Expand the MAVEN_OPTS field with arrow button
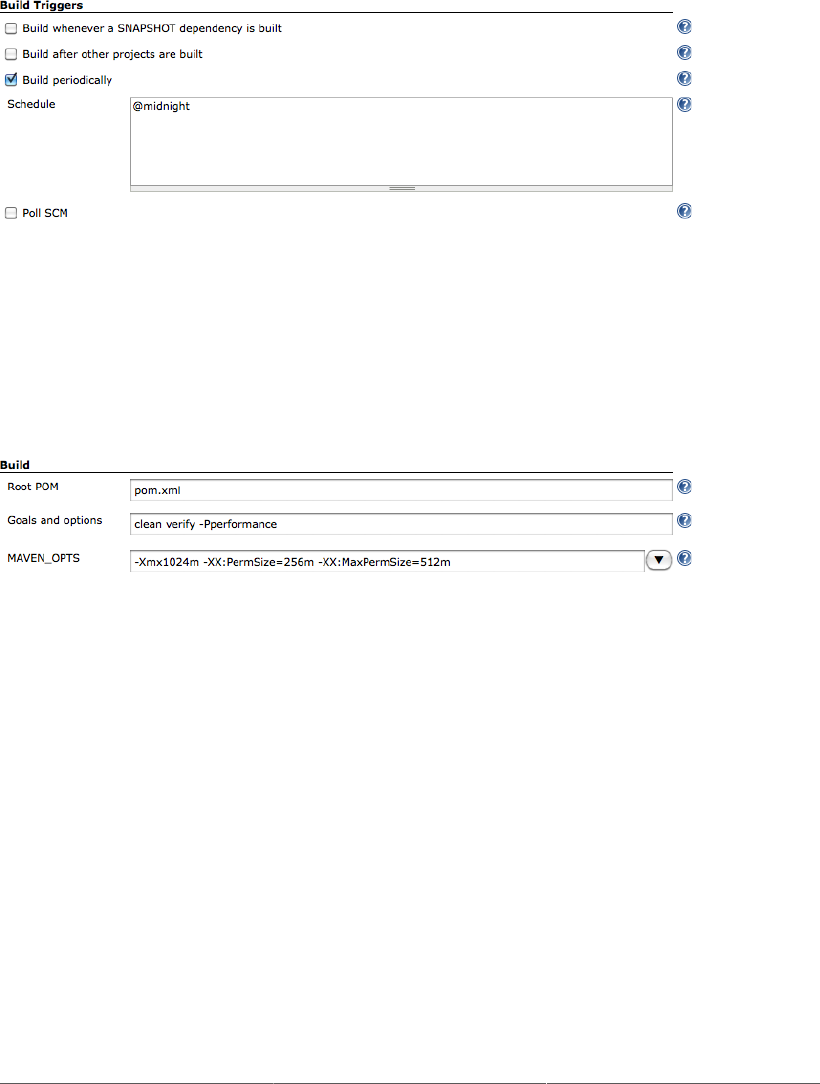820x1084 pixels. click(x=659, y=560)
